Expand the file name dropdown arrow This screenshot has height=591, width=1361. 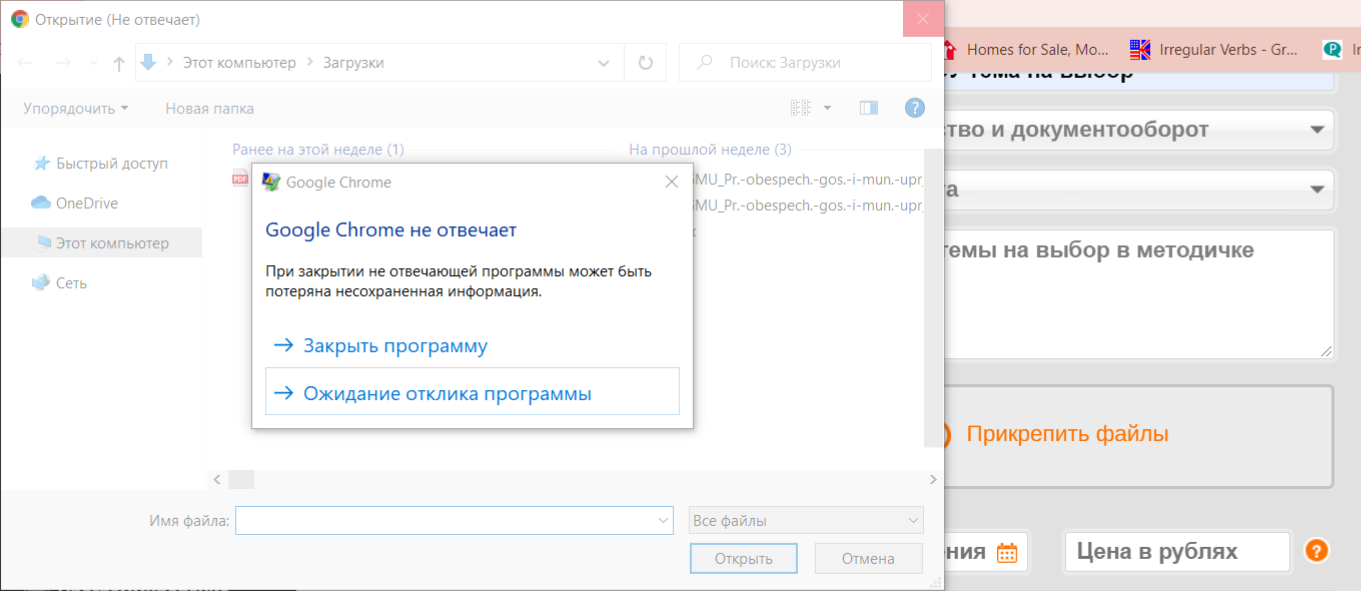[664, 520]
